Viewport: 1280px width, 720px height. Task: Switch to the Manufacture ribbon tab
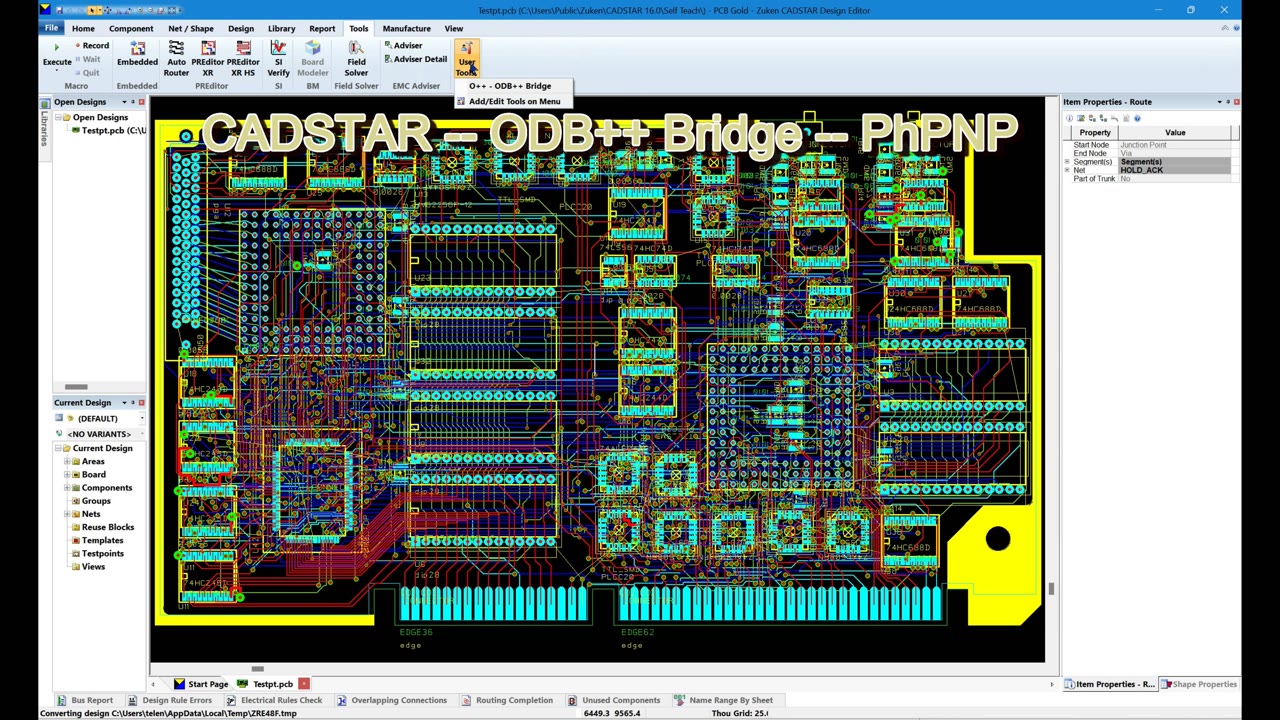(x=406, y=28)
